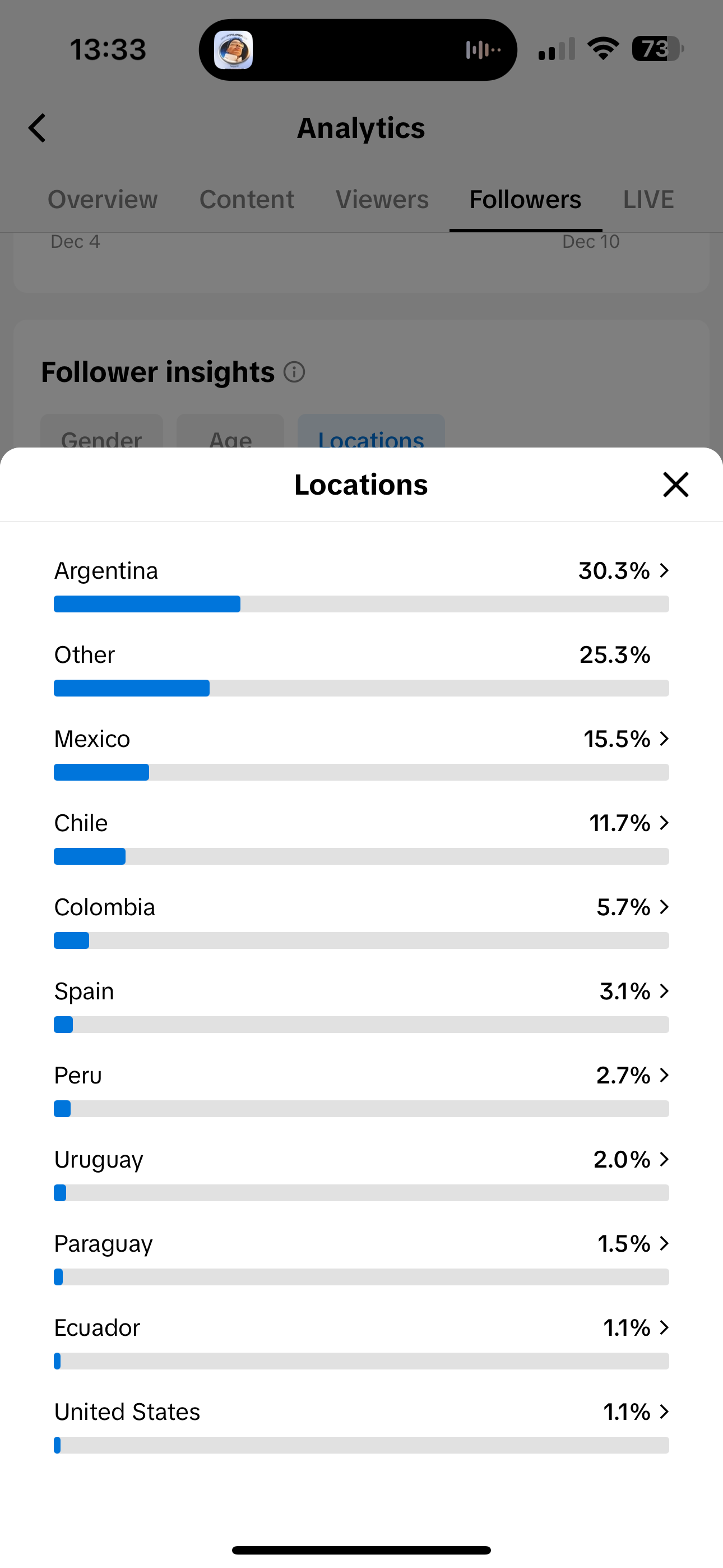
Task: Expand Mexico location details chevron
Action: click(665, 739)
